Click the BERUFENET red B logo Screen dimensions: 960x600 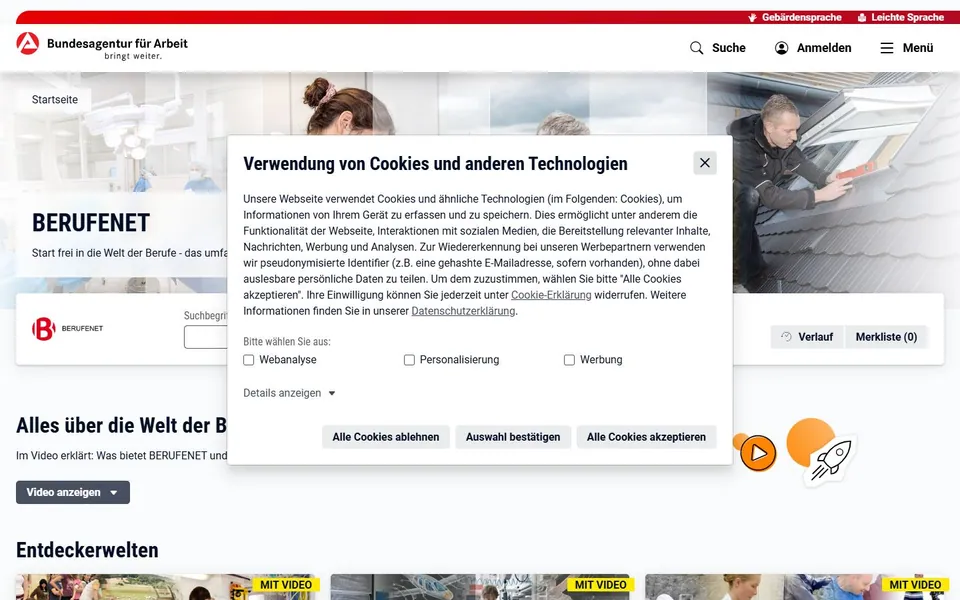pos(43,329)
